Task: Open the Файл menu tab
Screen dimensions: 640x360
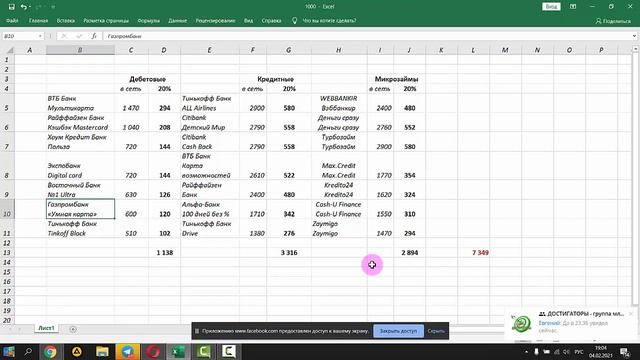Action: click(x=12, y=20)
